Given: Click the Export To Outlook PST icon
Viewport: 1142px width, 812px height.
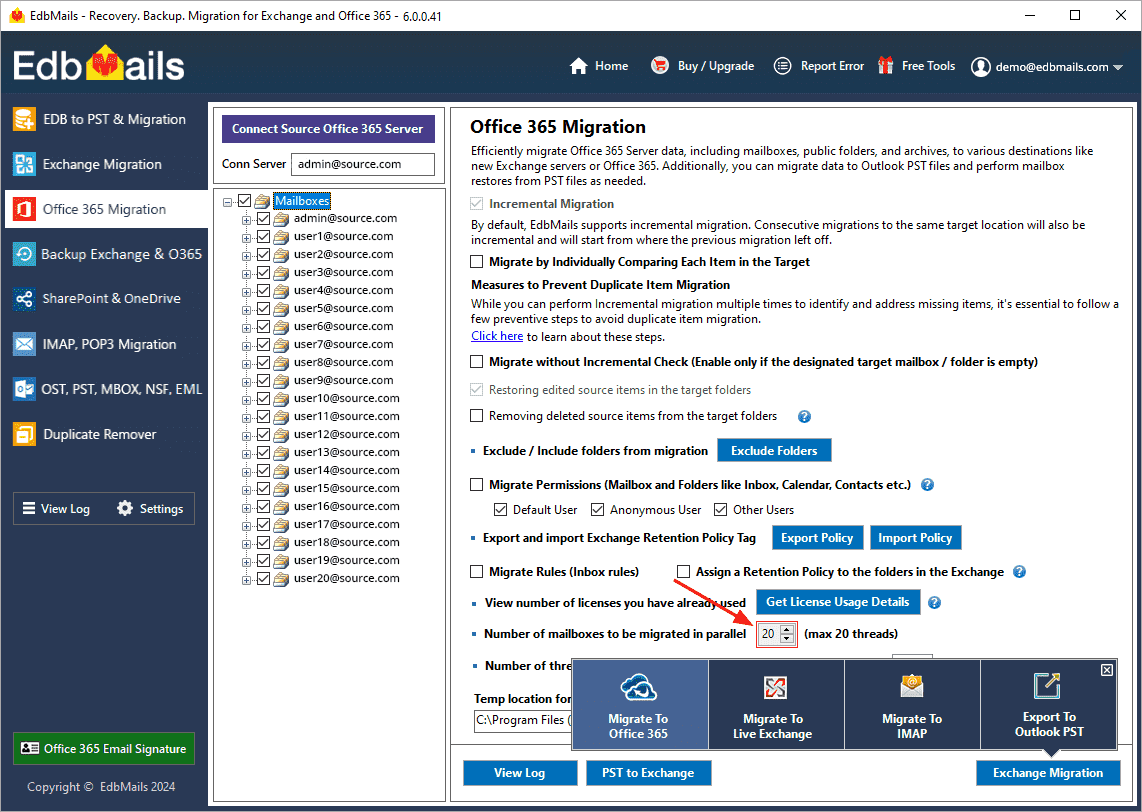Looking at the screenshot, I should click(1047, 685).
